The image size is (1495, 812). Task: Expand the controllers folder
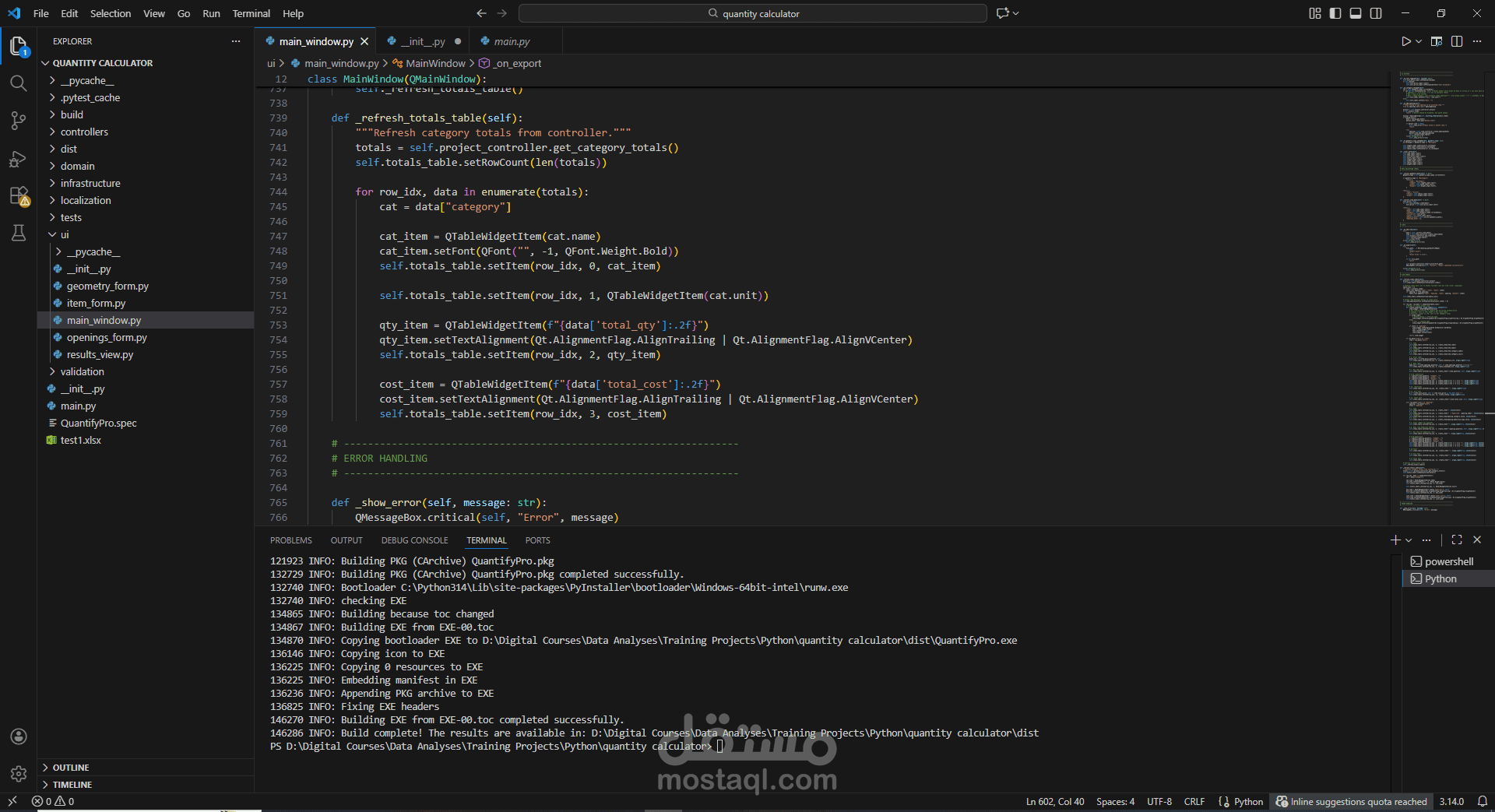[84, 132]
